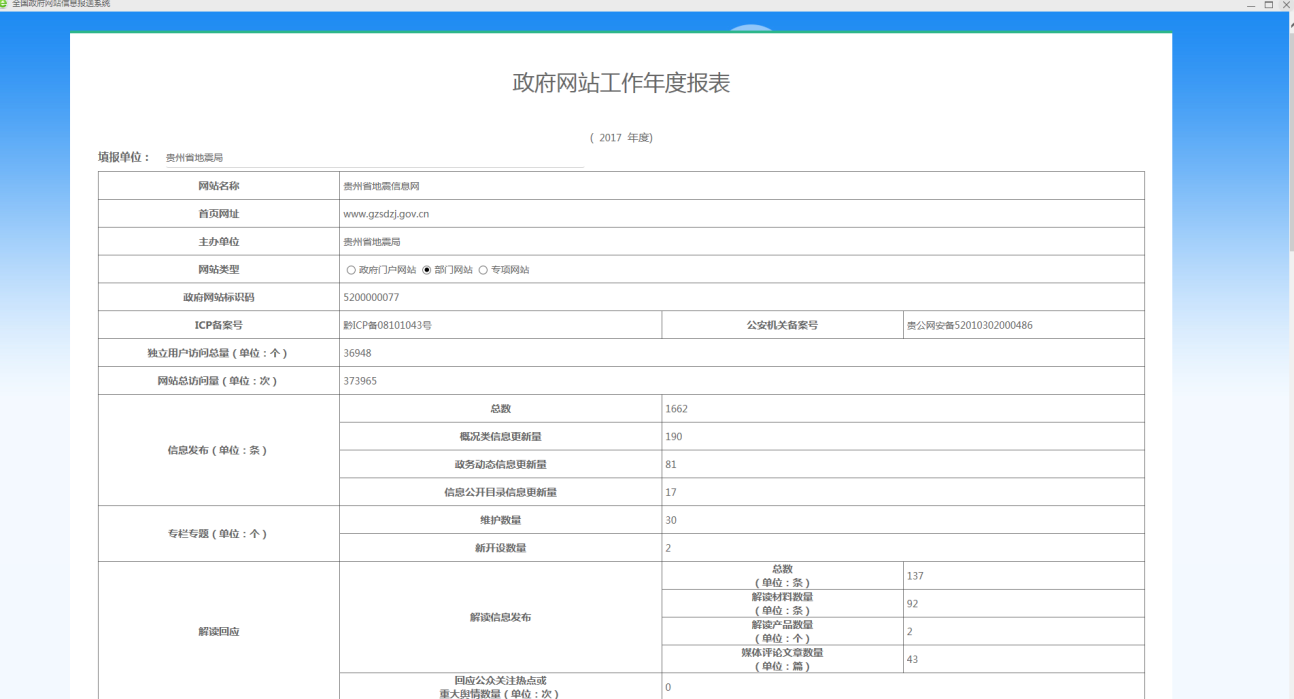This screenshot has height=699, width=1294.
Task: Click the 政务动态信息更新量 label
Action: point(500,465)
